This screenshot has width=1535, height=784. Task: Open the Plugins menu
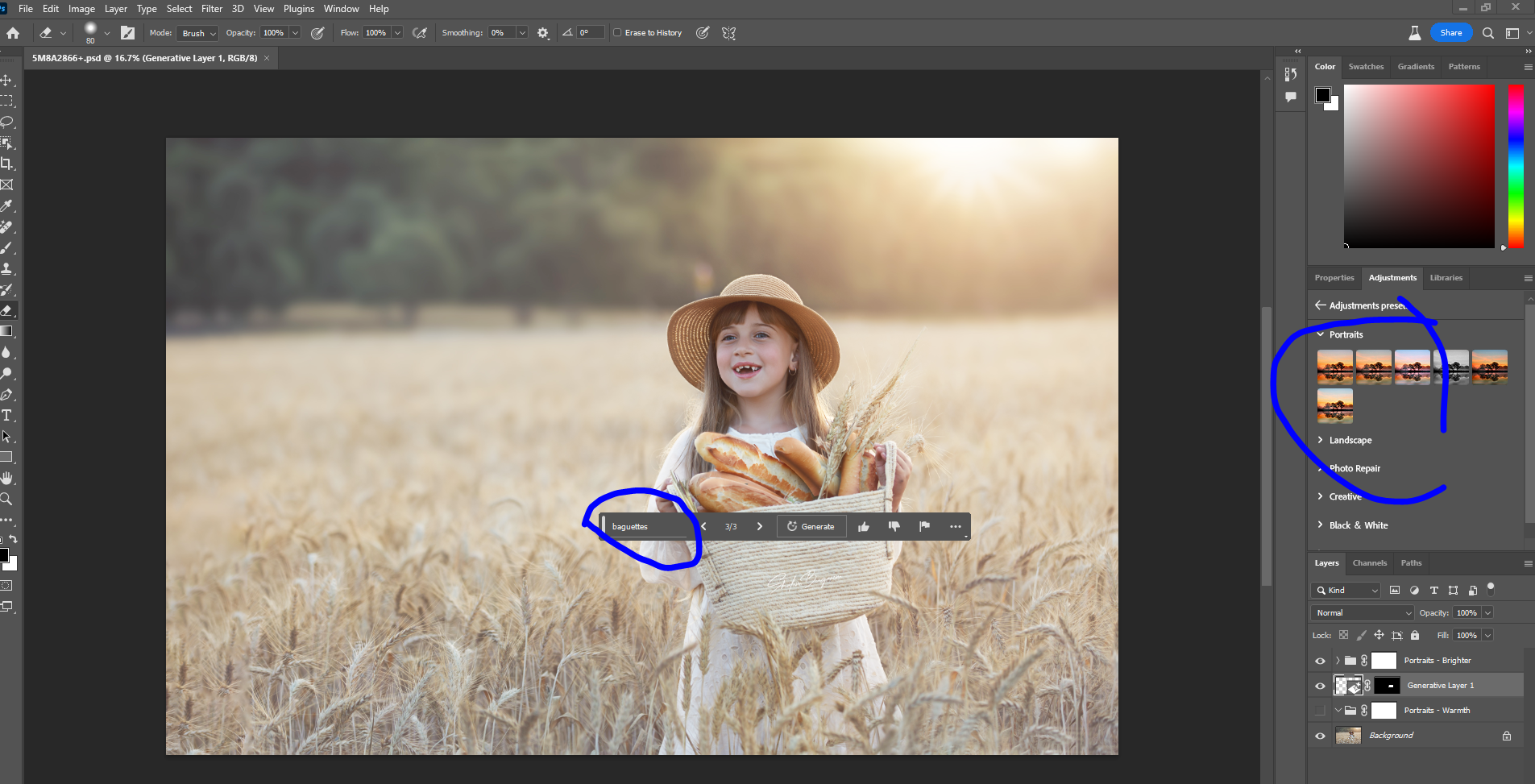tap(299, 9)
